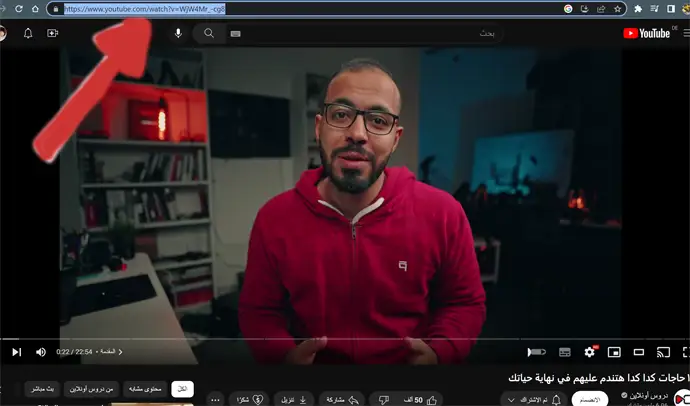
Task: Select the بث مباشر filter chip
Action: pyautogui.click(x=42, y=389)
